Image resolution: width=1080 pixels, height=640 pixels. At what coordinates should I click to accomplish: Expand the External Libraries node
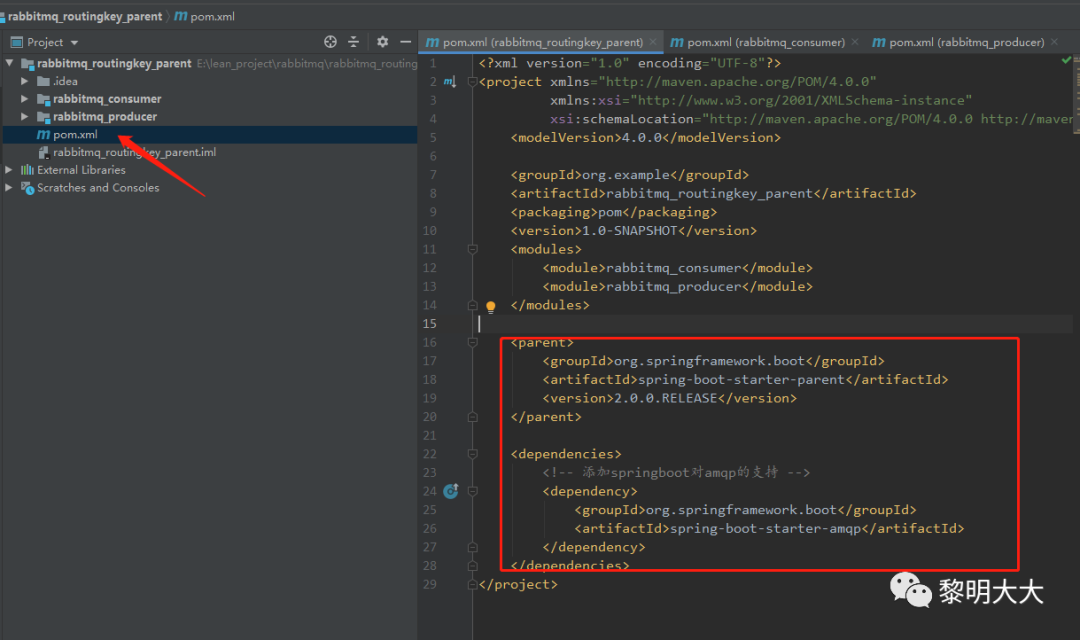coord(10,170)
